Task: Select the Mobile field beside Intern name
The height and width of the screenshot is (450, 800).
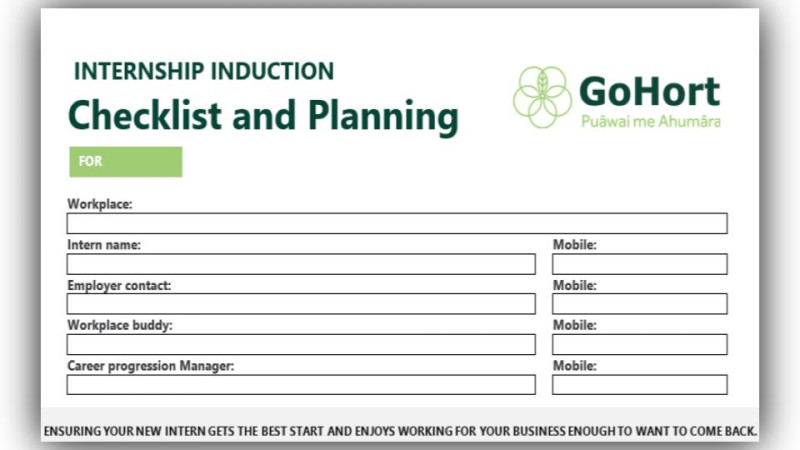Action: tap(640, 264)
